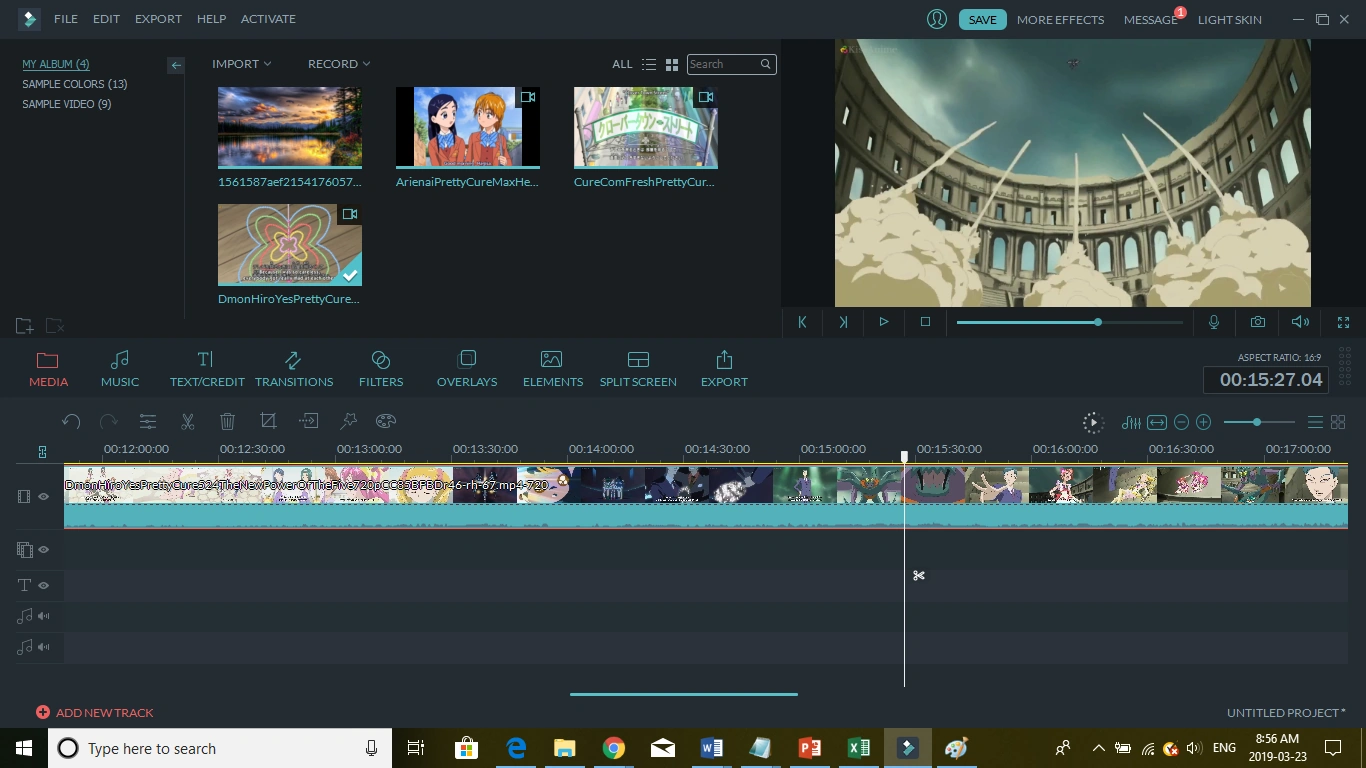Delete the selected clip with trash icon

coord(227,421)
